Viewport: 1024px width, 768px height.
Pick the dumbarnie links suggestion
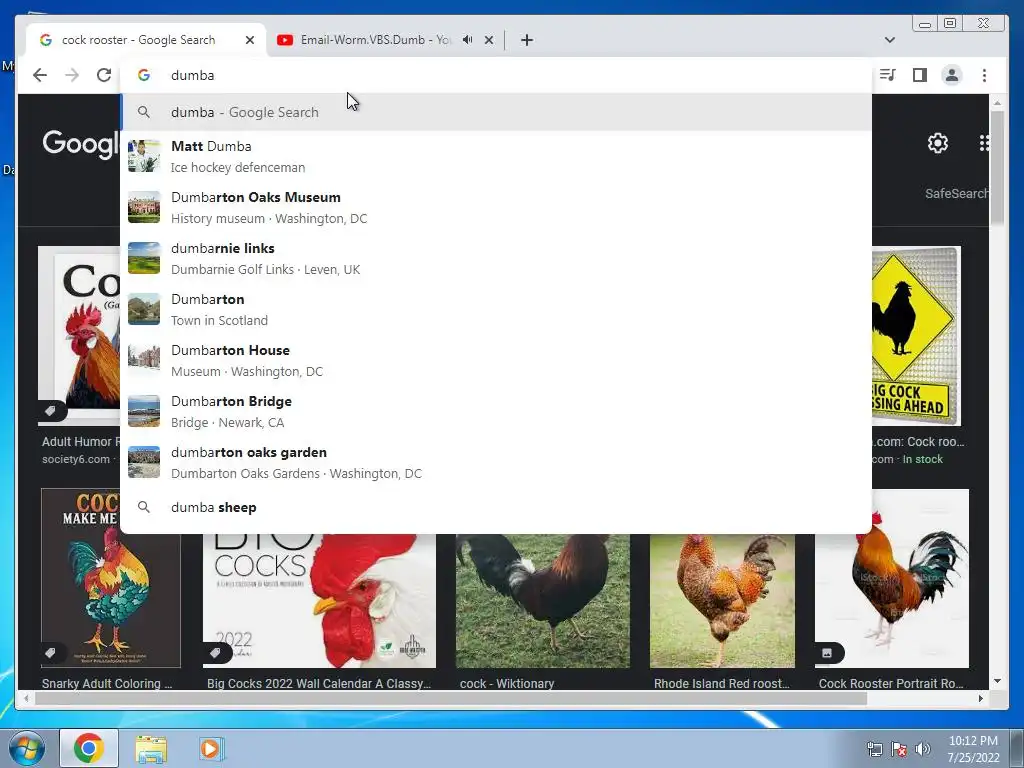point(496,259)
